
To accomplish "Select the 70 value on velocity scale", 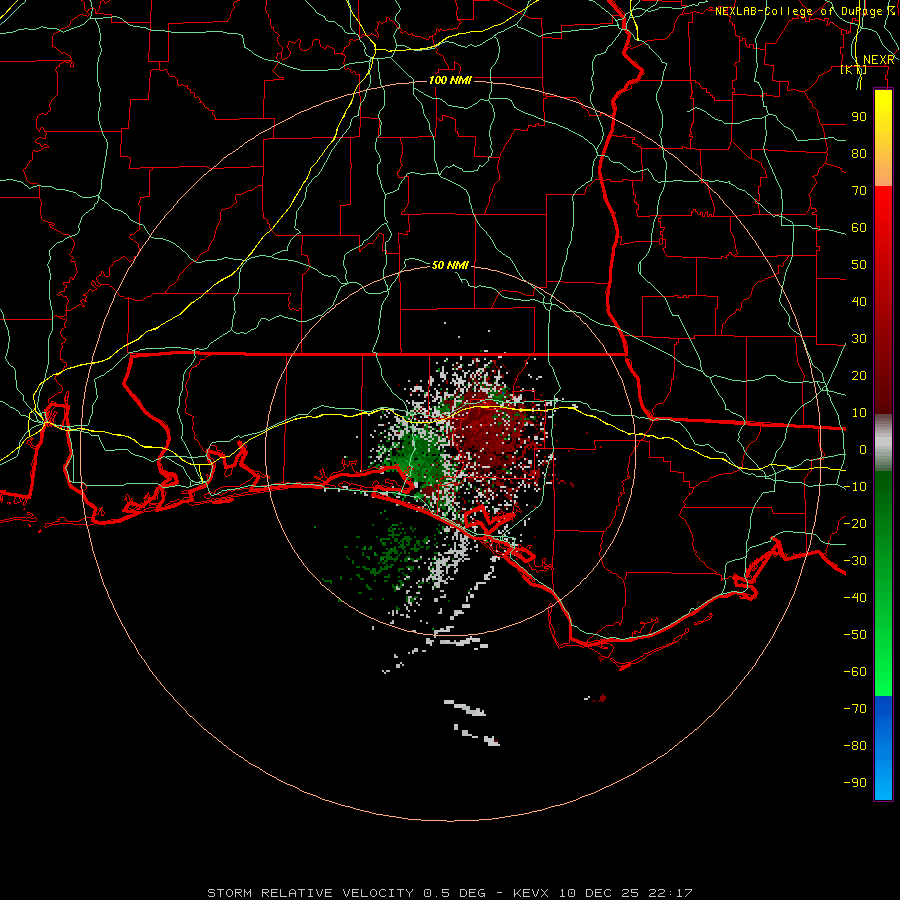I will 859,191.
